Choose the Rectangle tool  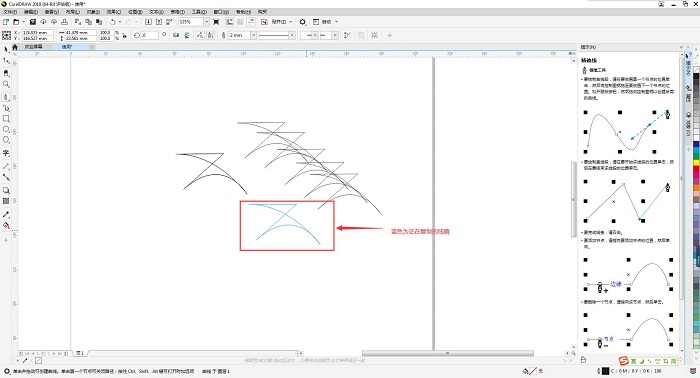tap(6, 119)
